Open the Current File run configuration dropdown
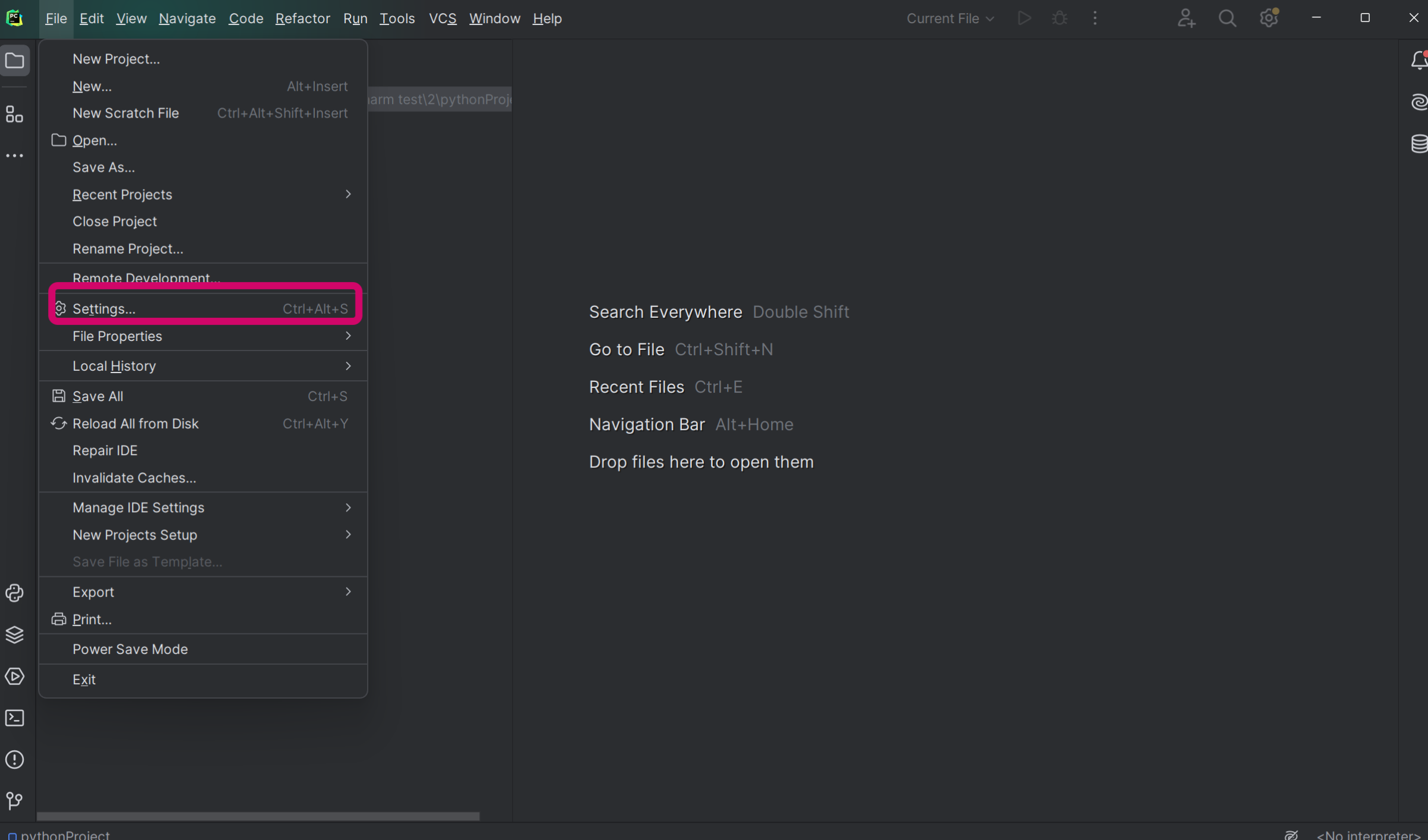This screenshot has width=1428, height=840. pos(950,18)
